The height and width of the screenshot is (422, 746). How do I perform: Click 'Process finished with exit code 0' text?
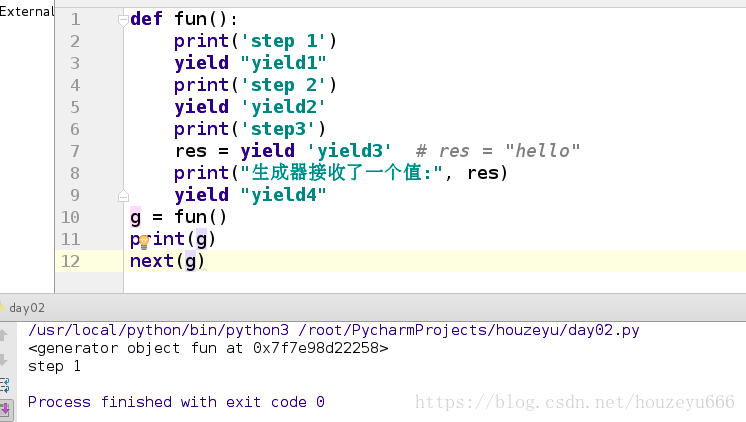(176, 402)
